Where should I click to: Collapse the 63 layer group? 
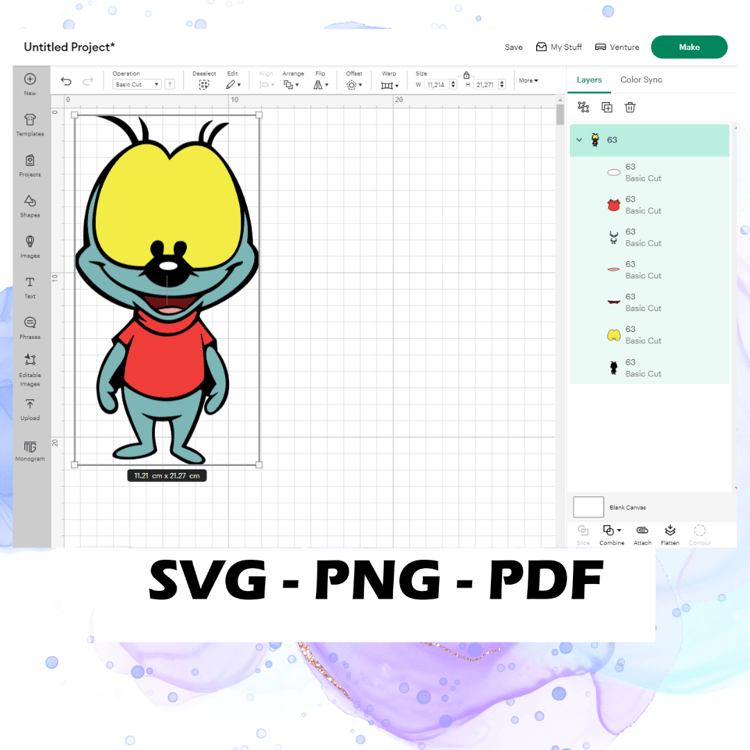point(579,140)
